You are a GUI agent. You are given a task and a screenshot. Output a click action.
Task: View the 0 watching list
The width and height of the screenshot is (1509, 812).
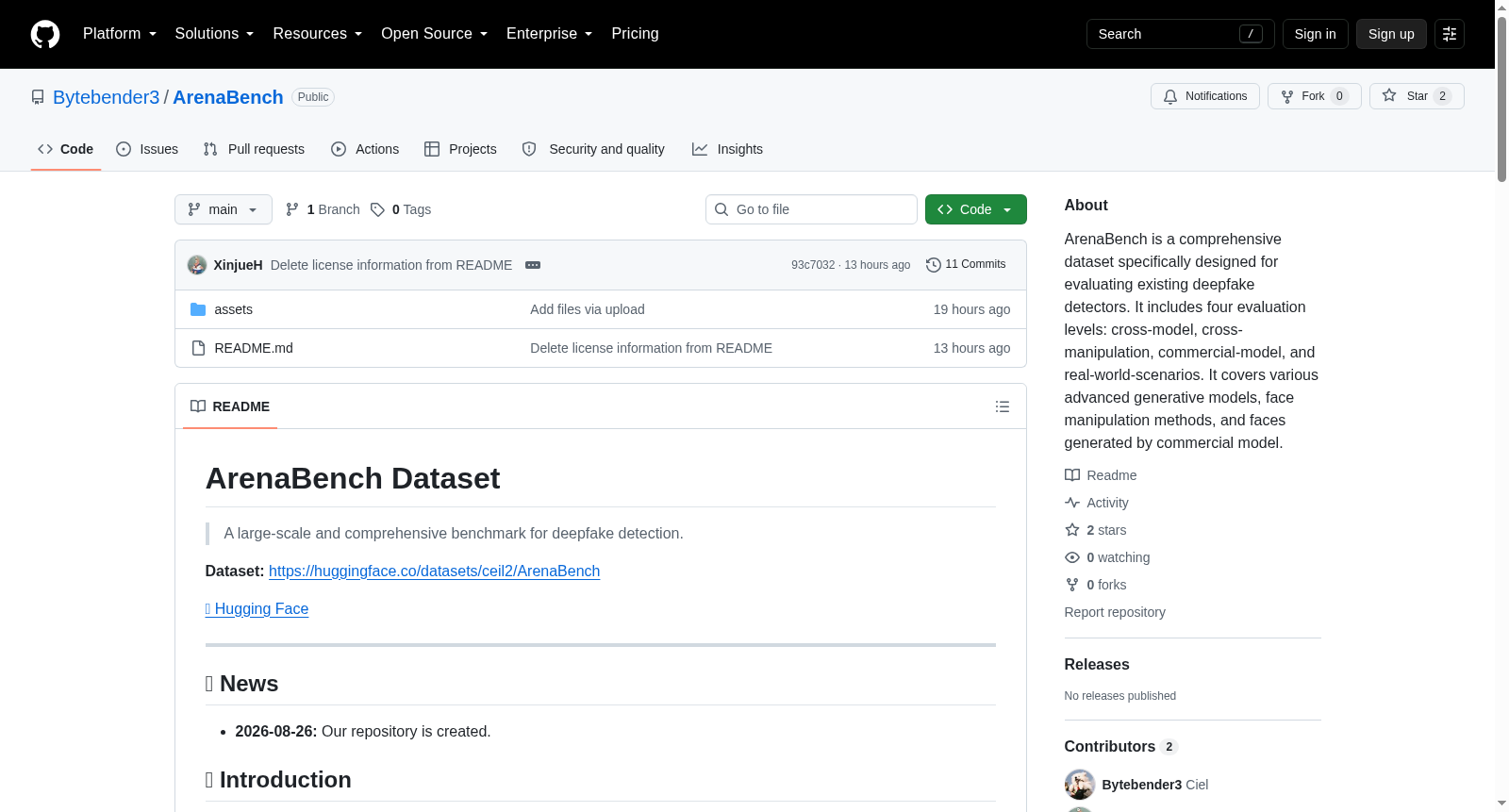pyautogui.click(x=1107, y=557)
